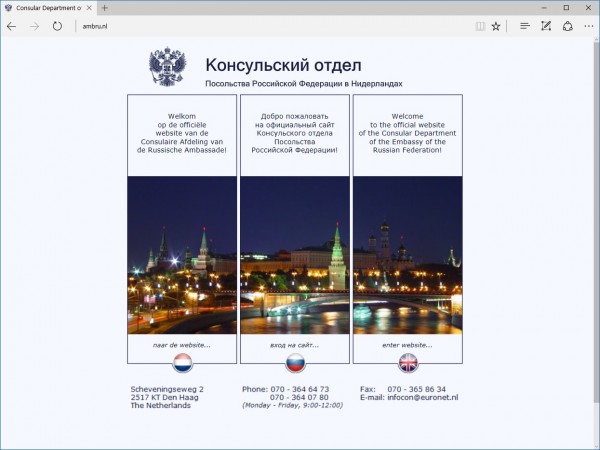
Task: Open a new tab with plus button
Action: 105,7
